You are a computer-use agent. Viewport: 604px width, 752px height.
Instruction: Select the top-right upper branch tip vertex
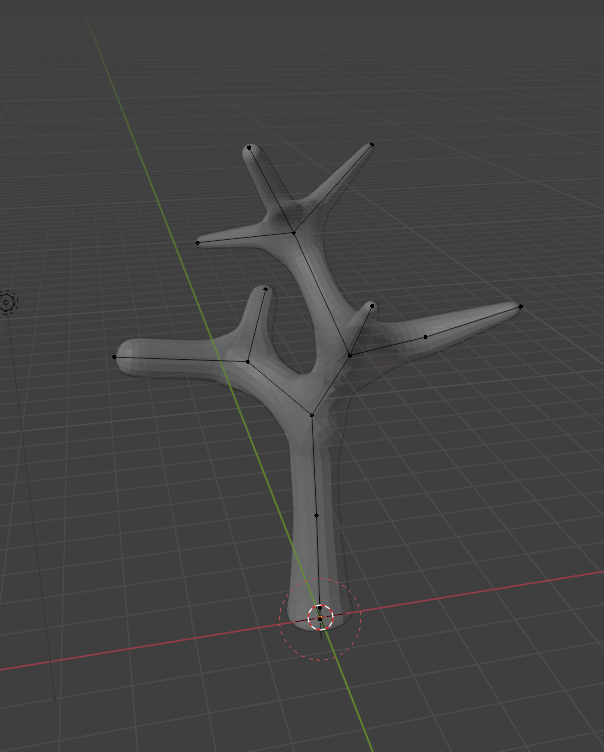pos(372,145)
